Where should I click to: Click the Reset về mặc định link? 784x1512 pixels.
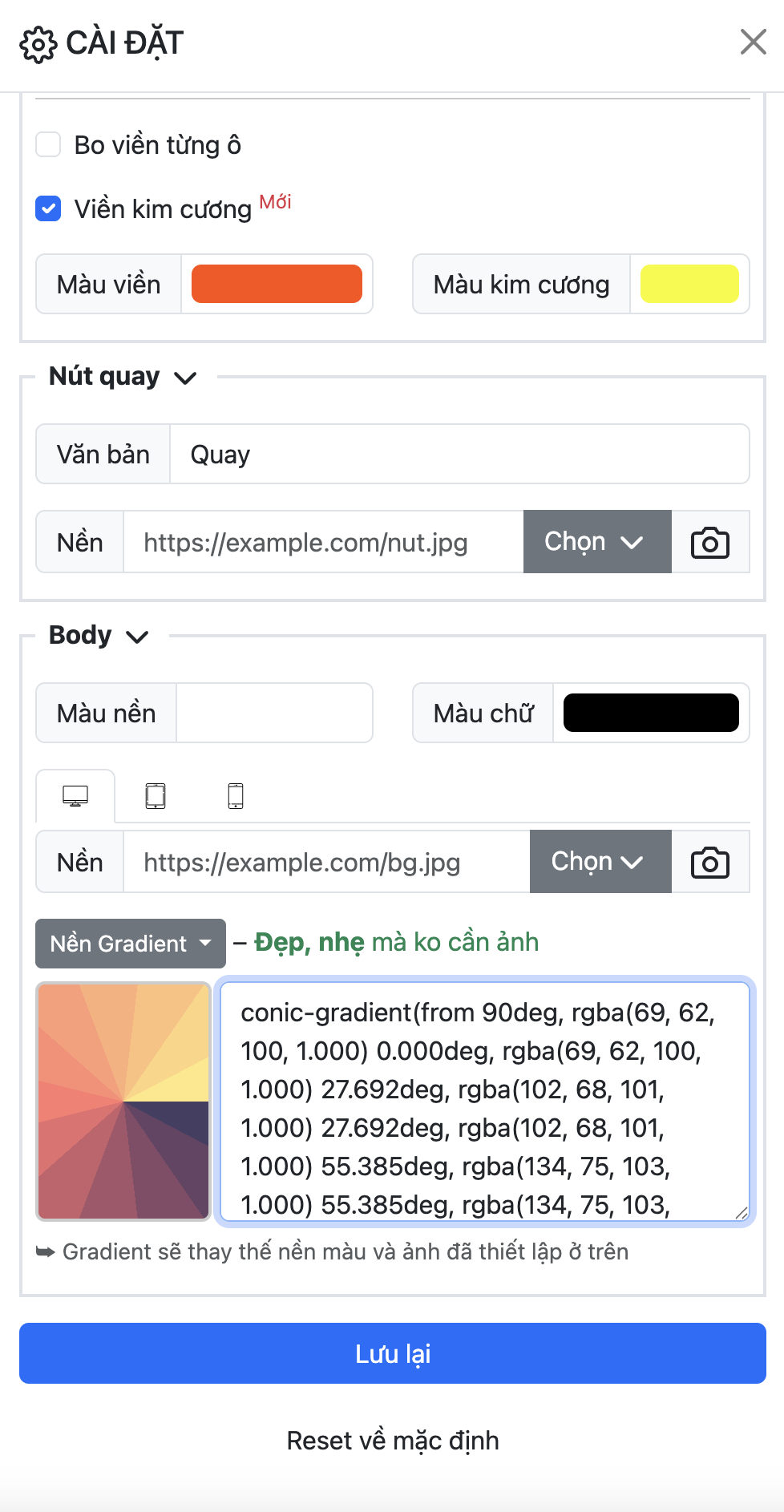point(393,1441)
